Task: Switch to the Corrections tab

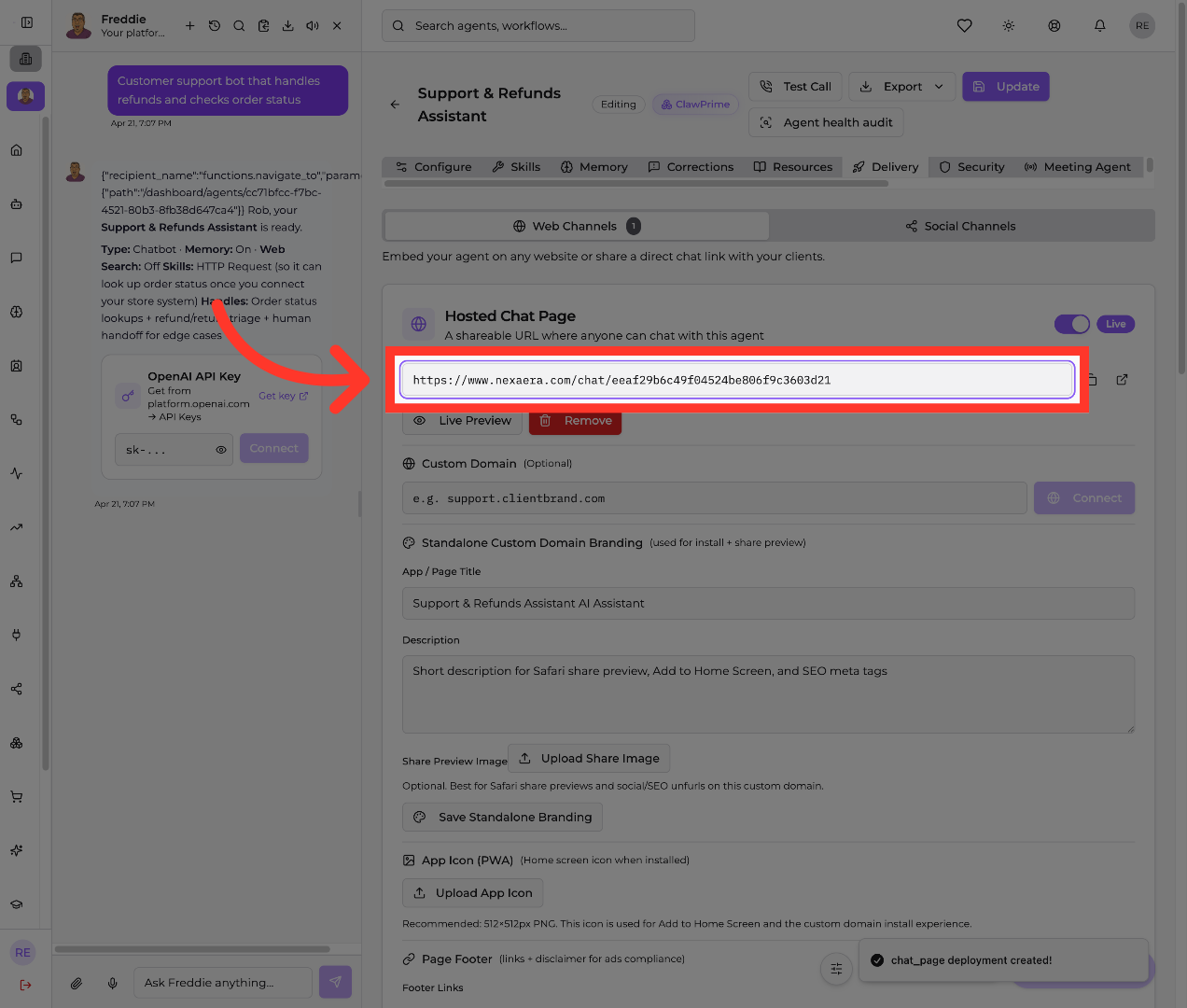Action: point(691,167)
